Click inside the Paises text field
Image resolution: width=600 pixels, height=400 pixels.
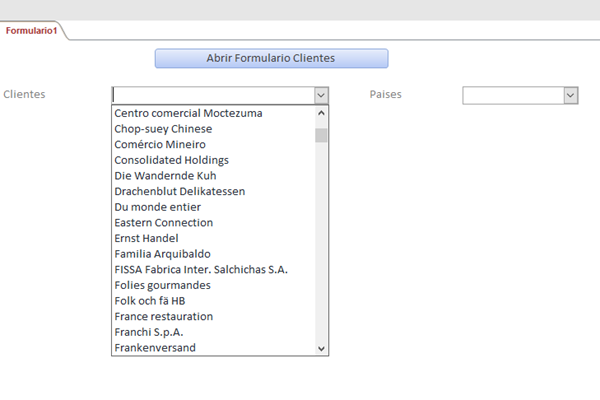point(512,95)
